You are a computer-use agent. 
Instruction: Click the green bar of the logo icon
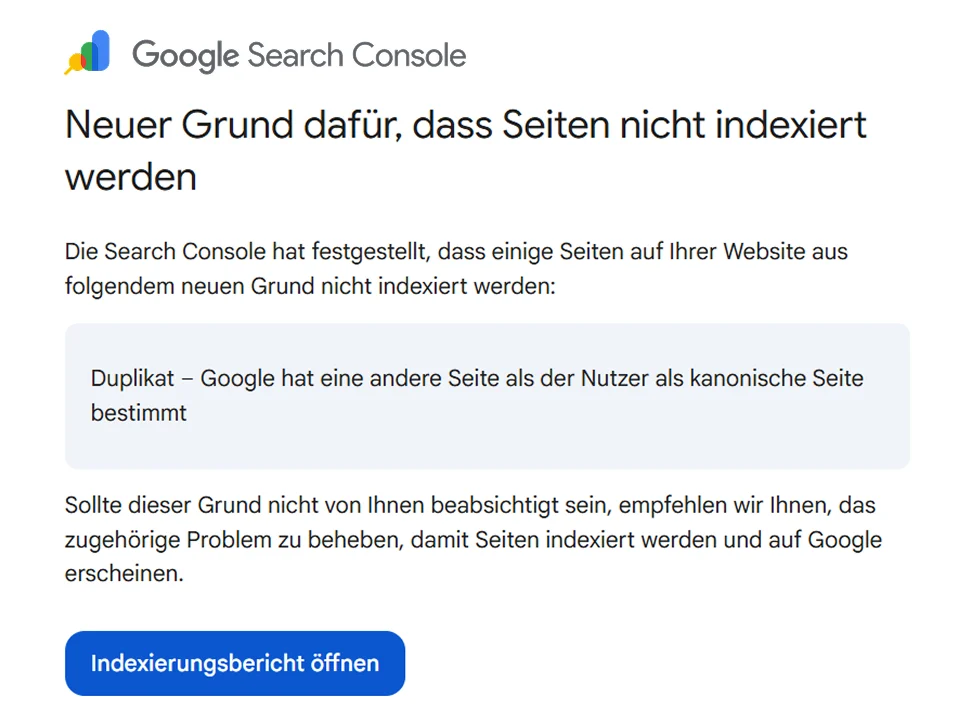coord(87,54)
